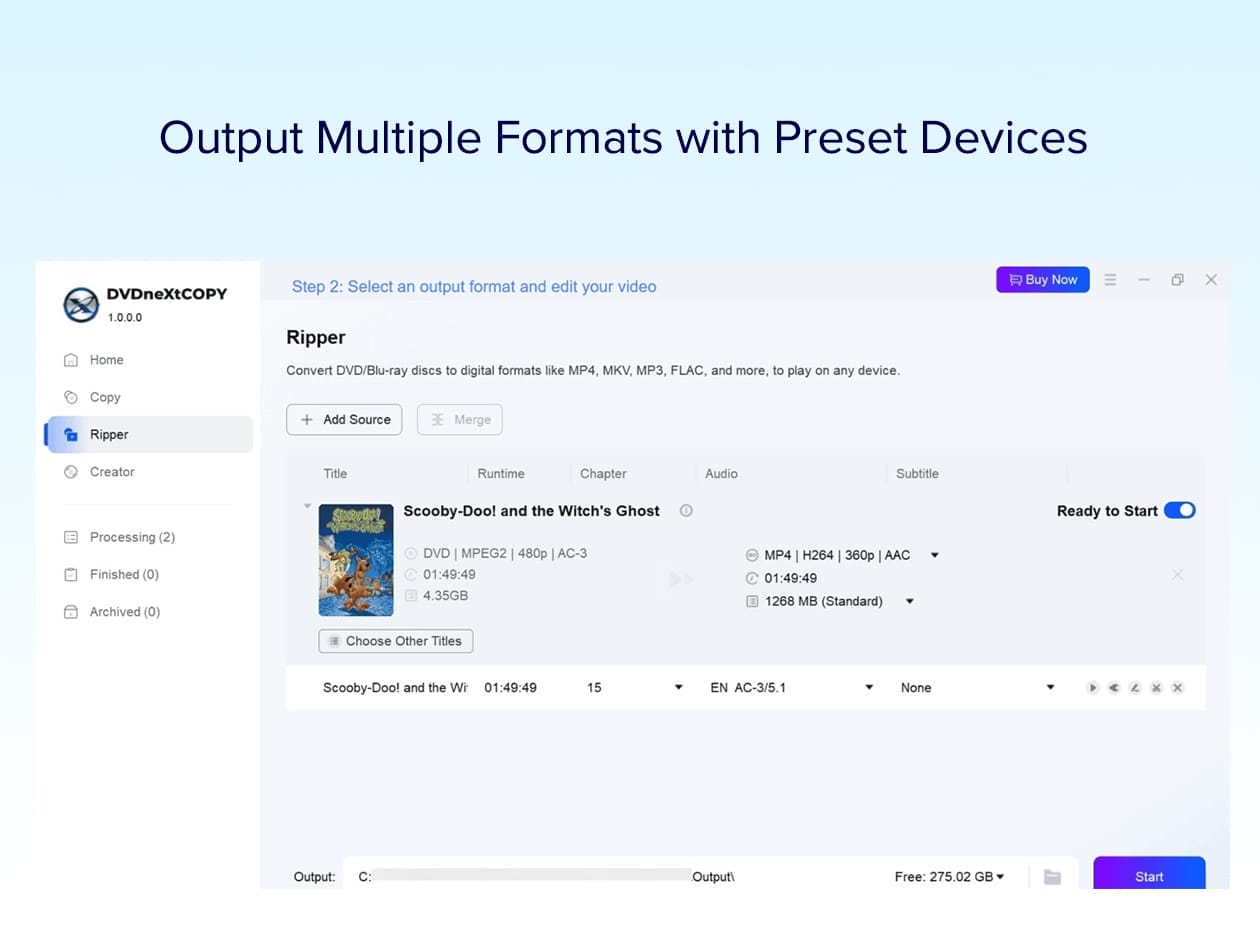This screenshot has height=946, width=1260.
Task: Click the Scooby-Doo cover thumbnail
Action: click(355, 560)
